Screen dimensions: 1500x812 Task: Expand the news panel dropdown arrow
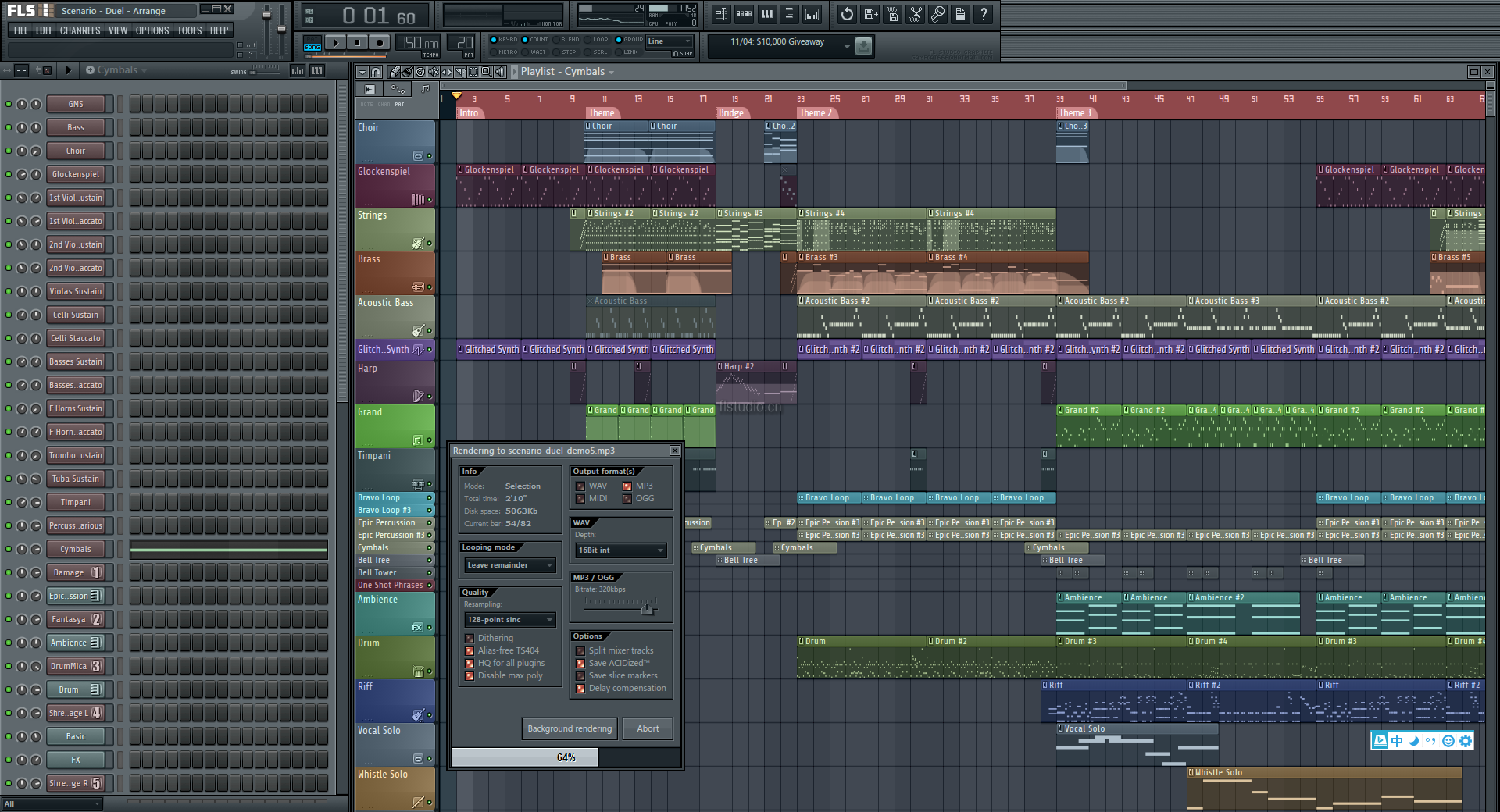click(x=847, y=46)
